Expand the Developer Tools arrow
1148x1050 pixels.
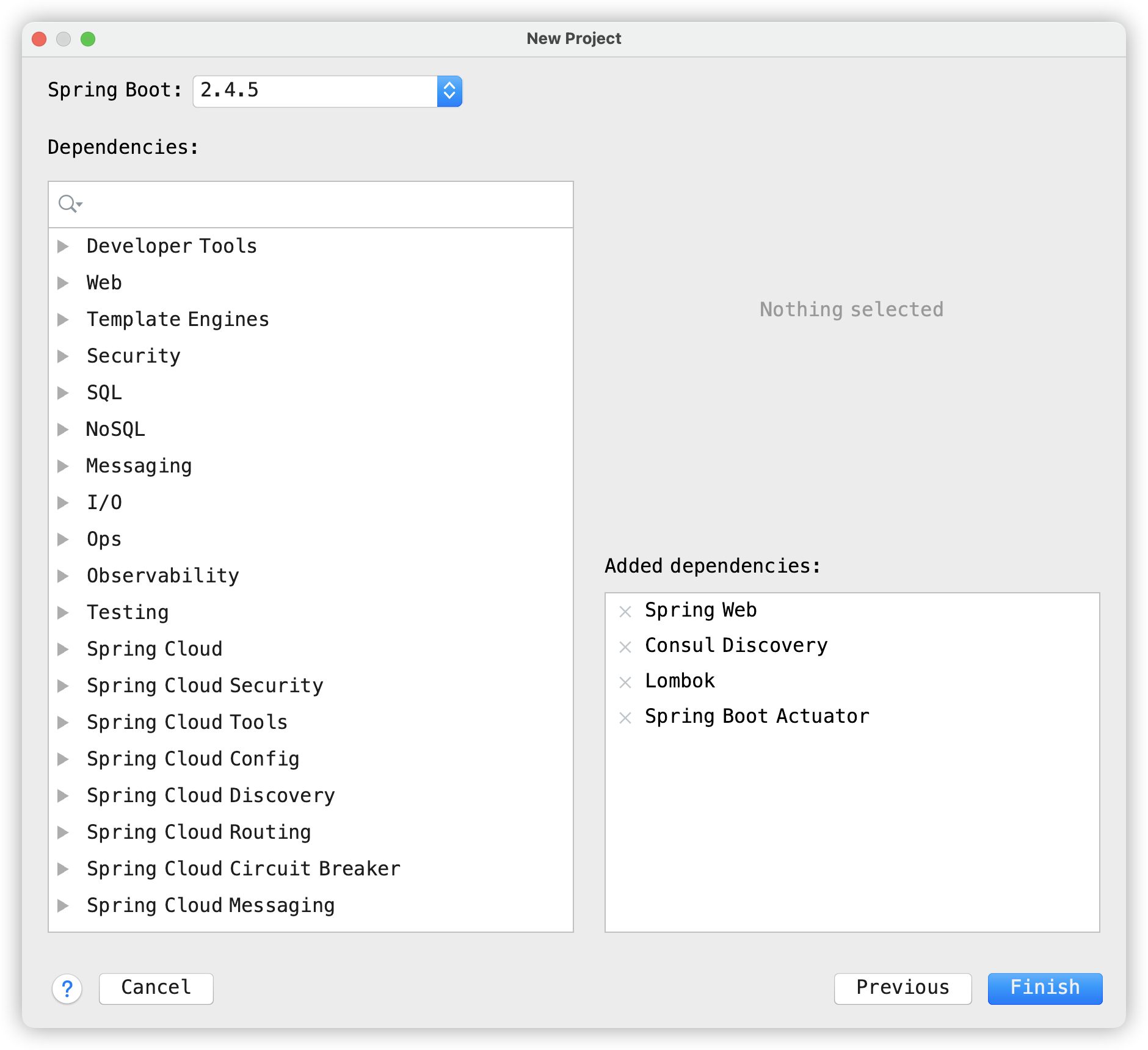click(x=63, y=246)
